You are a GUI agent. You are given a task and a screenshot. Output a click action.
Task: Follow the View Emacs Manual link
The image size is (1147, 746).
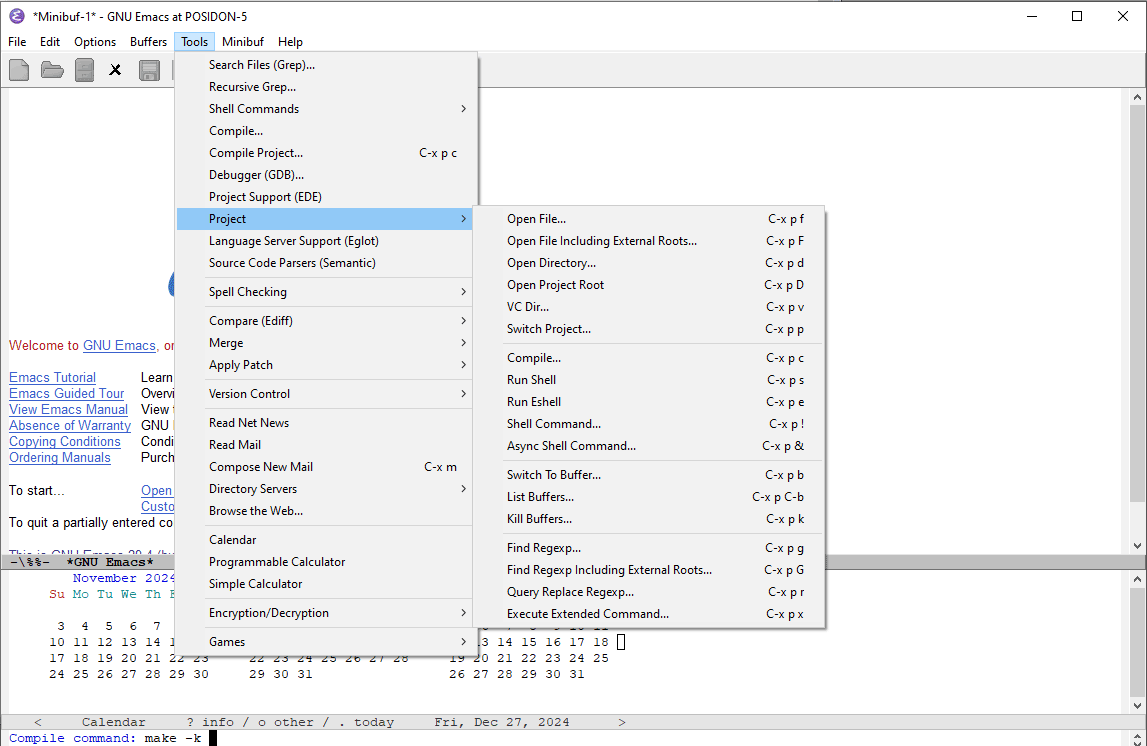point(68,410)
